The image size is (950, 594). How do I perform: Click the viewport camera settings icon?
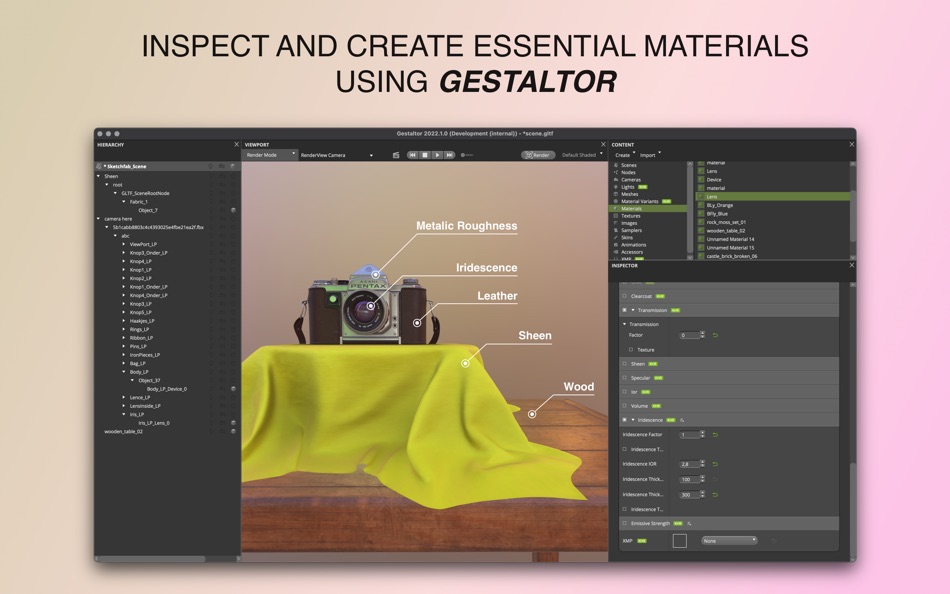coord(396,155)
